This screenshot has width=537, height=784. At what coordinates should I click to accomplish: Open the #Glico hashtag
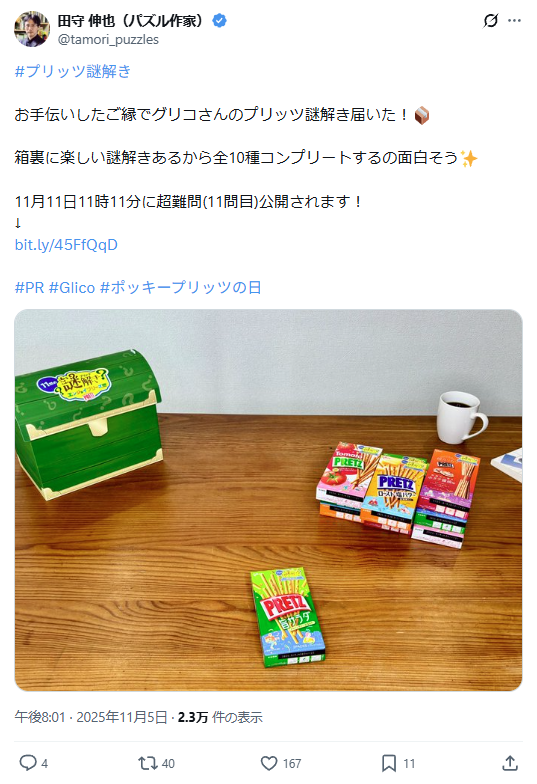pos(72,288)
